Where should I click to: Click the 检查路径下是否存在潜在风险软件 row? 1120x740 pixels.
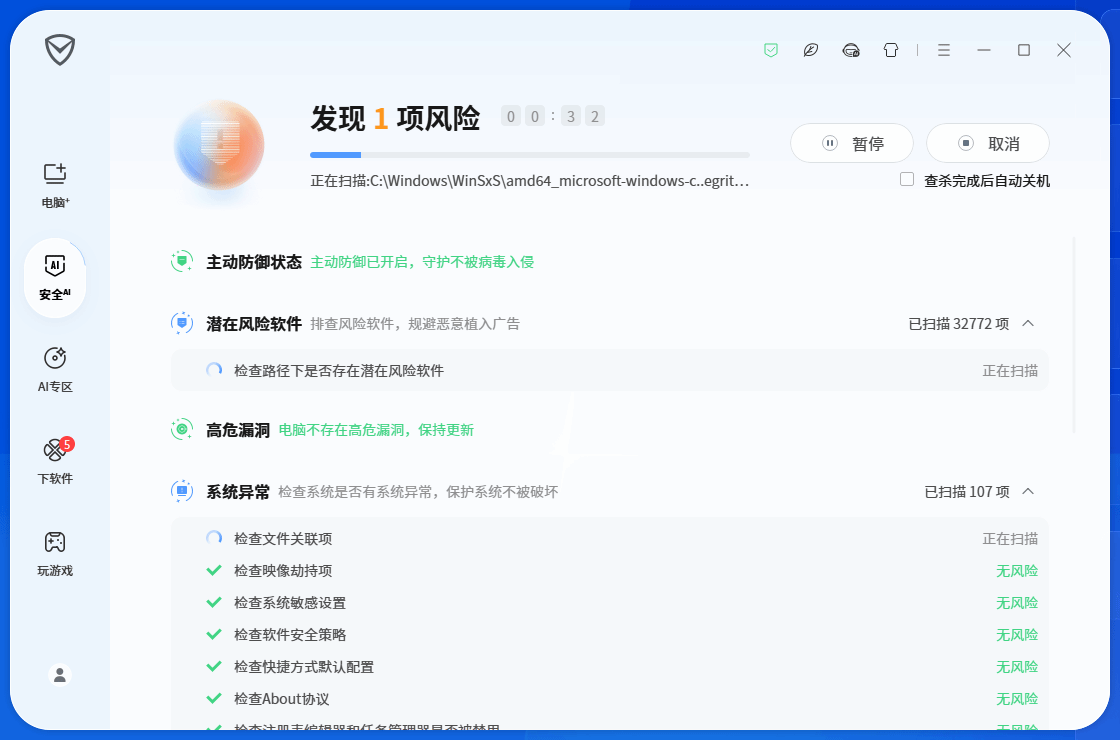[610, 370]
